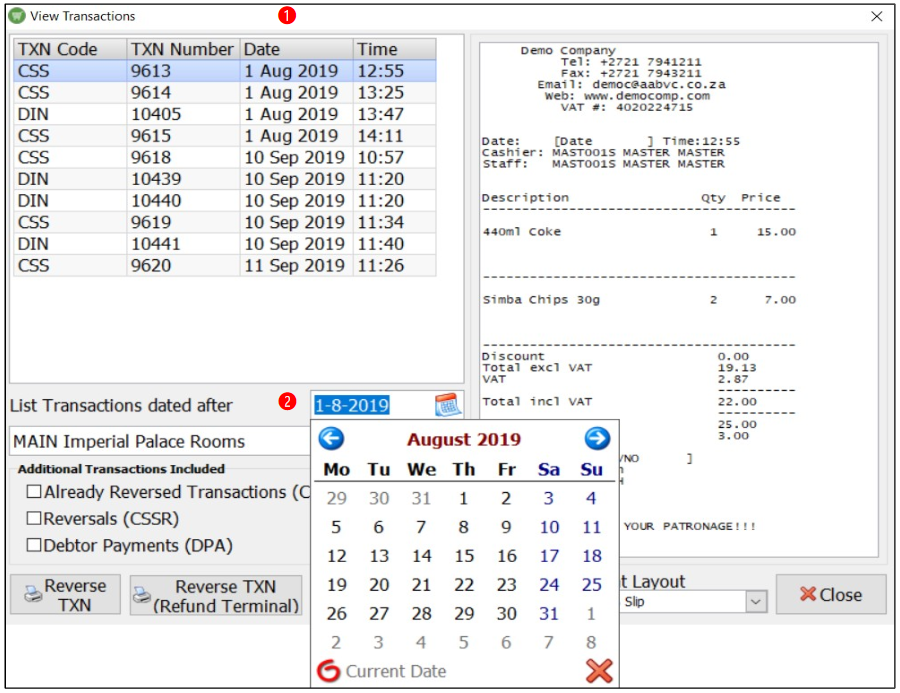Viewport: 900px width, 693px height.
Task: Go to next month arrow
Action: (597, 439)
